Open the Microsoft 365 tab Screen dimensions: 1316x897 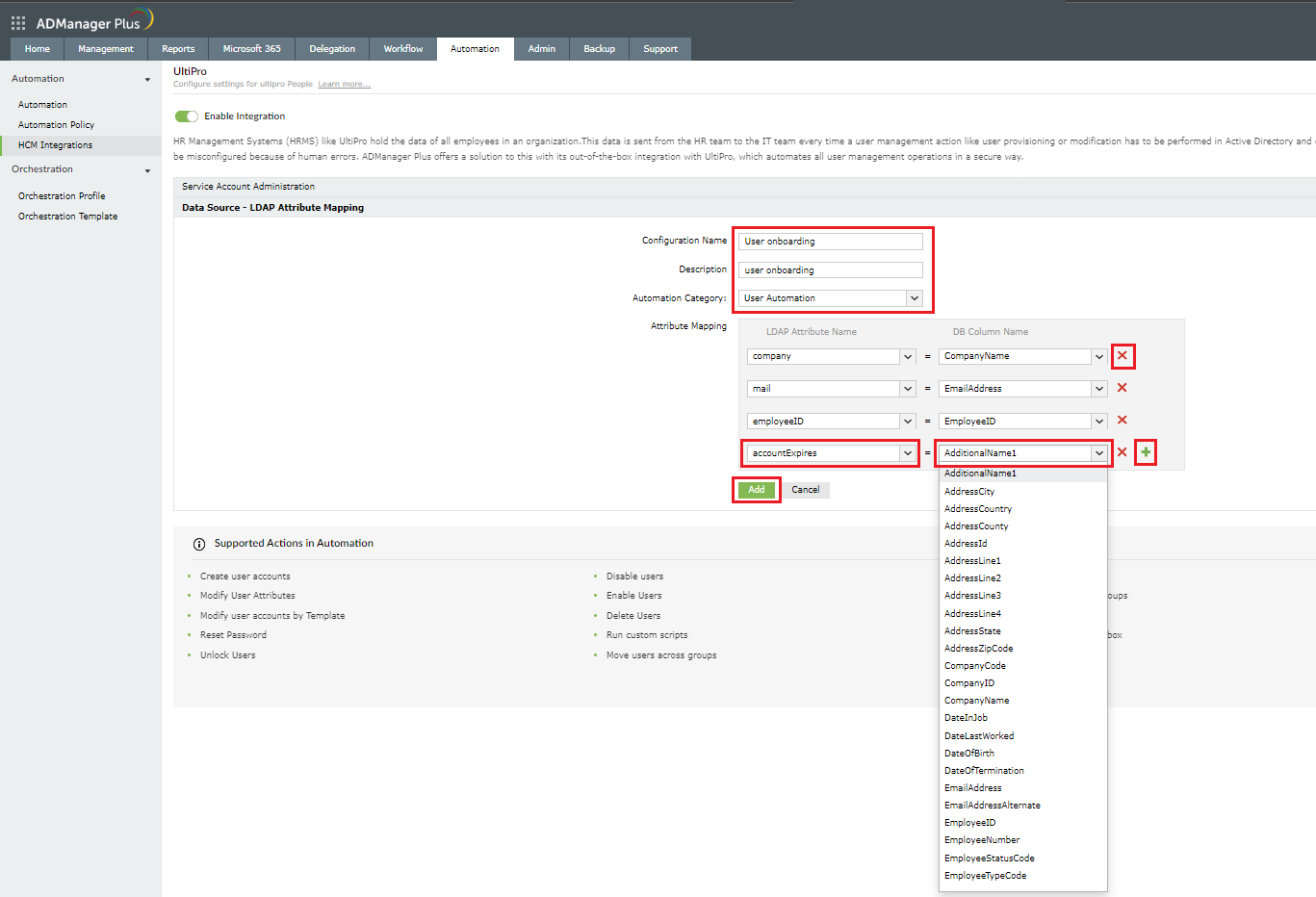(251, 49)
